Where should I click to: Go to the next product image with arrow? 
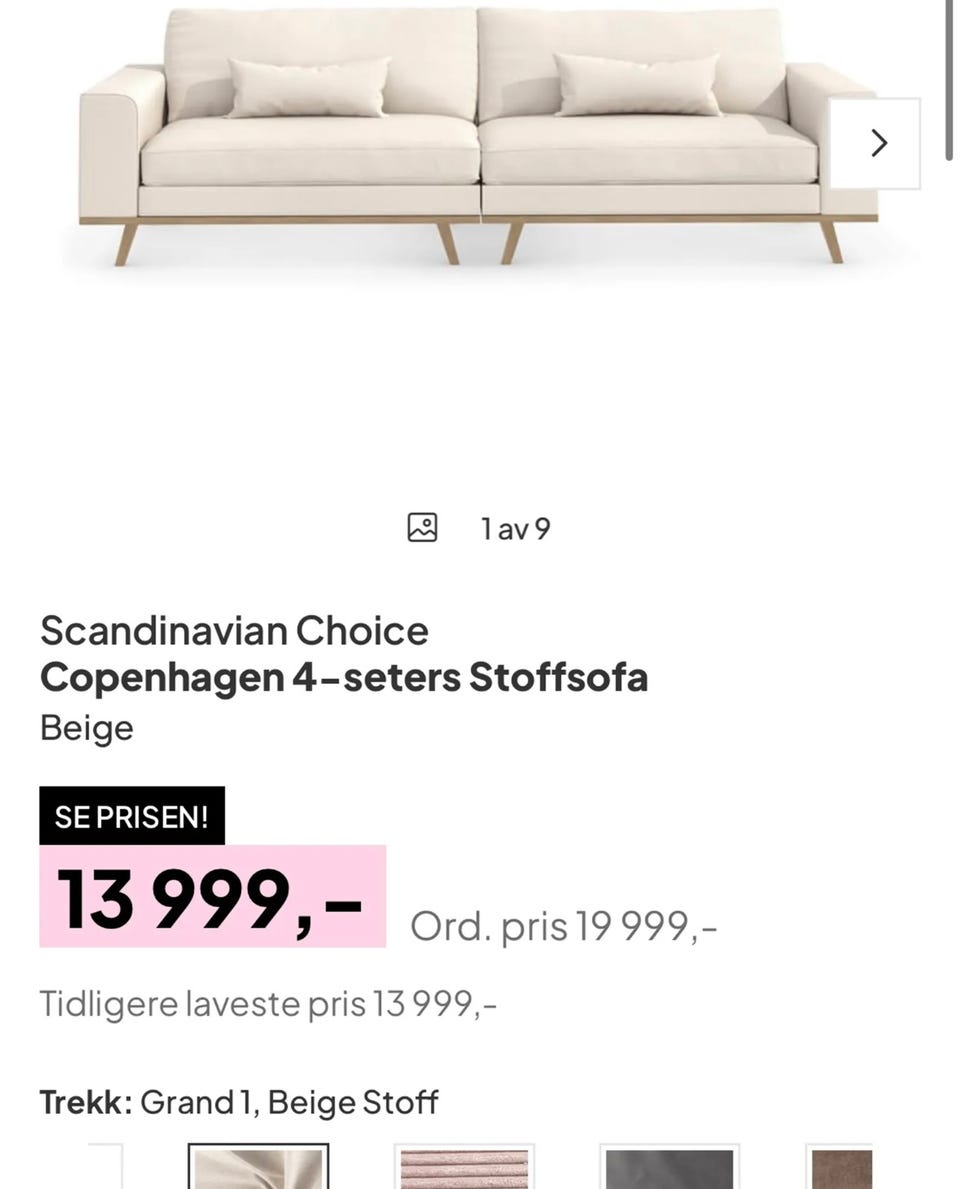(x=874, y=143)
